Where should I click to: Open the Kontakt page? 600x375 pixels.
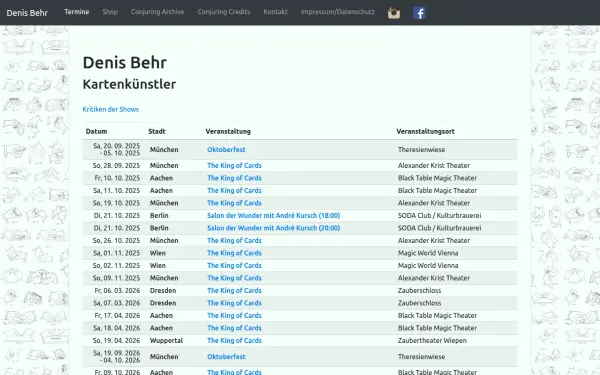[x=275, y=12]
